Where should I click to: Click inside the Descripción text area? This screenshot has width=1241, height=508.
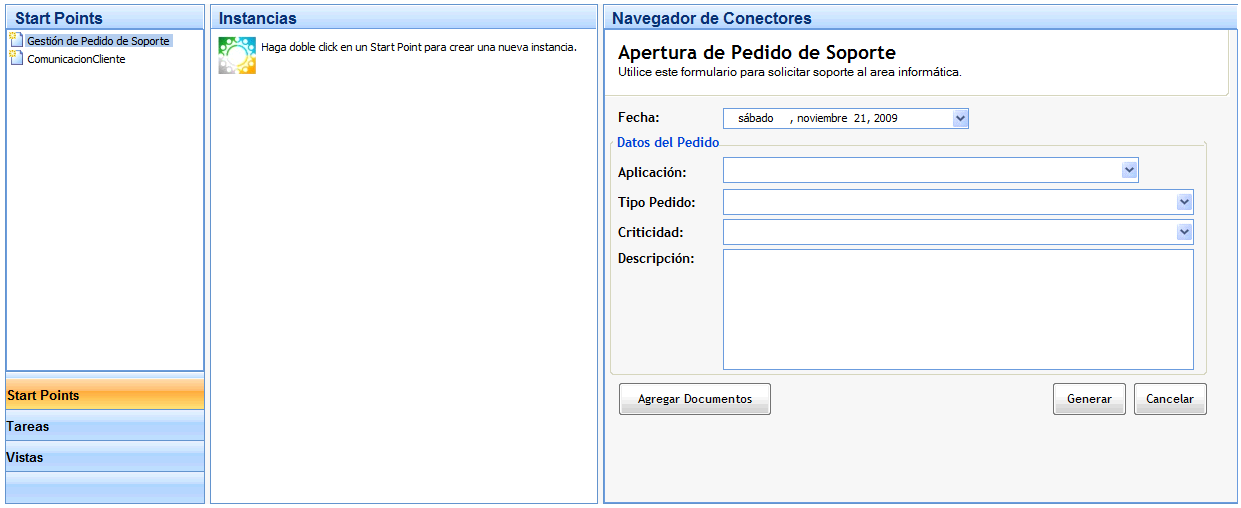coord(957,309)
